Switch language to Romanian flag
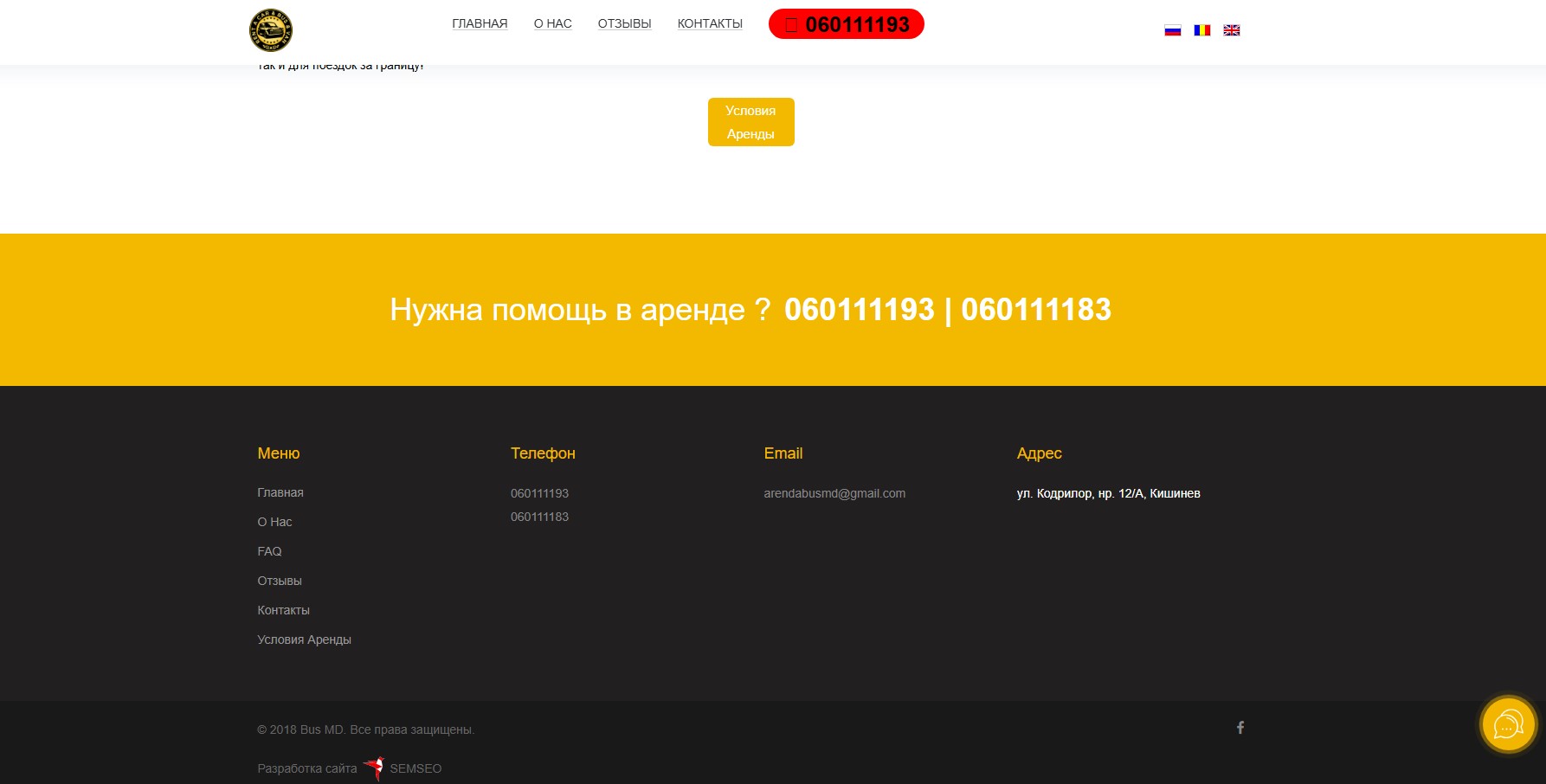1546x784 pixels. pyautogui.click(x=1202, y=30)
